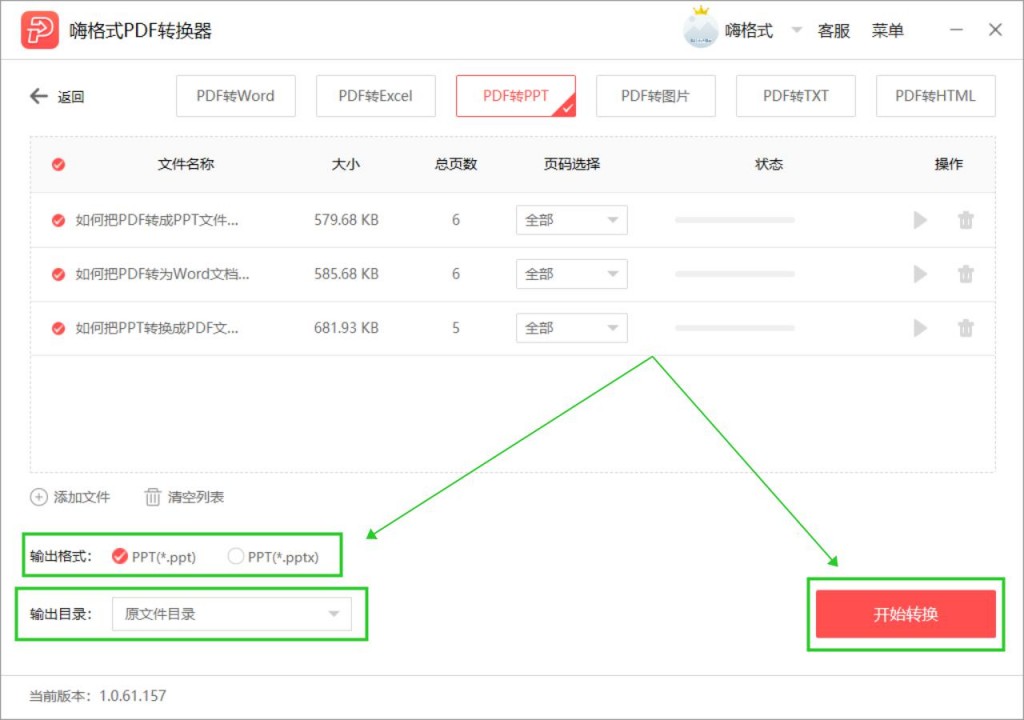Viewport: 1024px width, 720px height.
Task: Click the 开始转换 button
Action: click(905, 614)
